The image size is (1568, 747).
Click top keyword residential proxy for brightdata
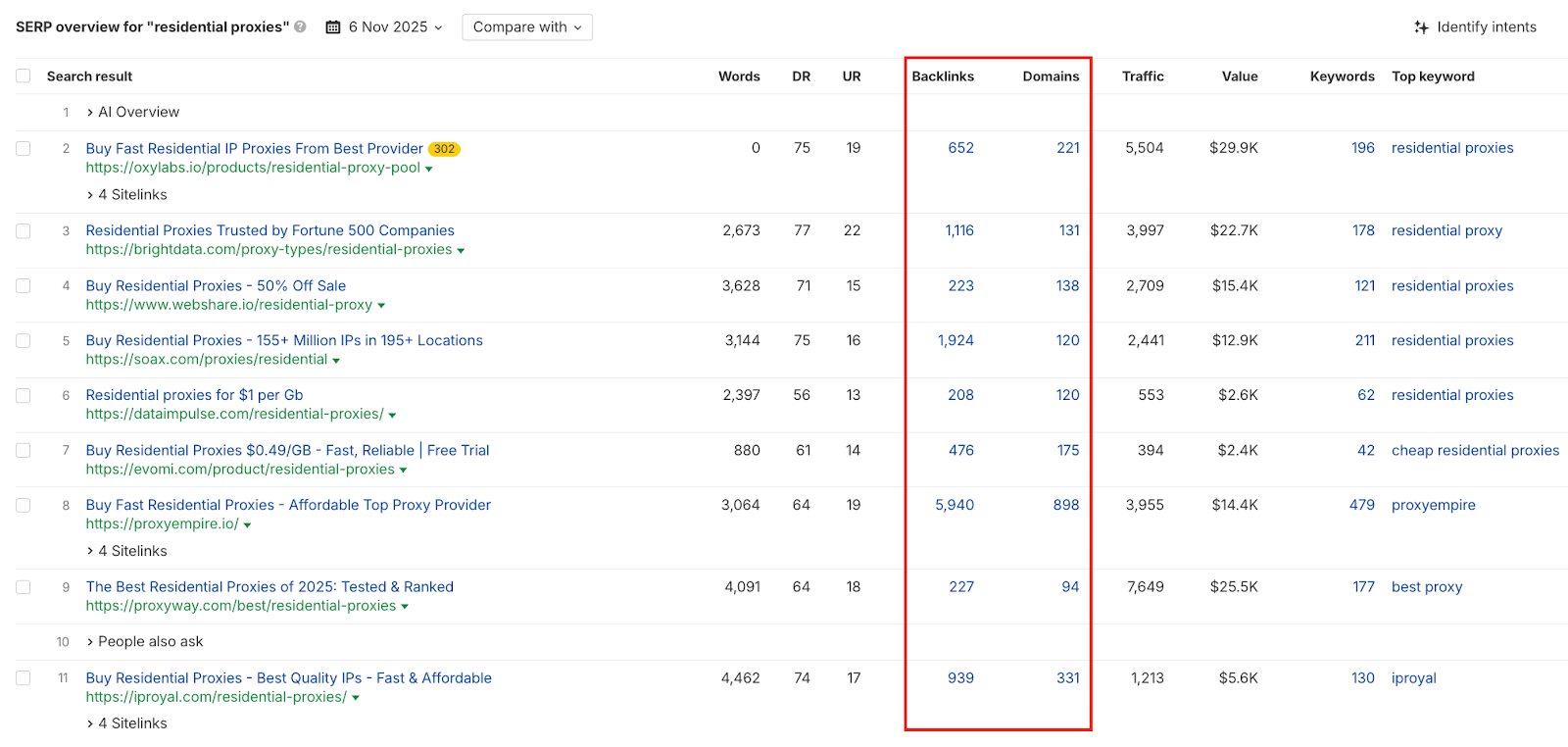pos(1446,230)
